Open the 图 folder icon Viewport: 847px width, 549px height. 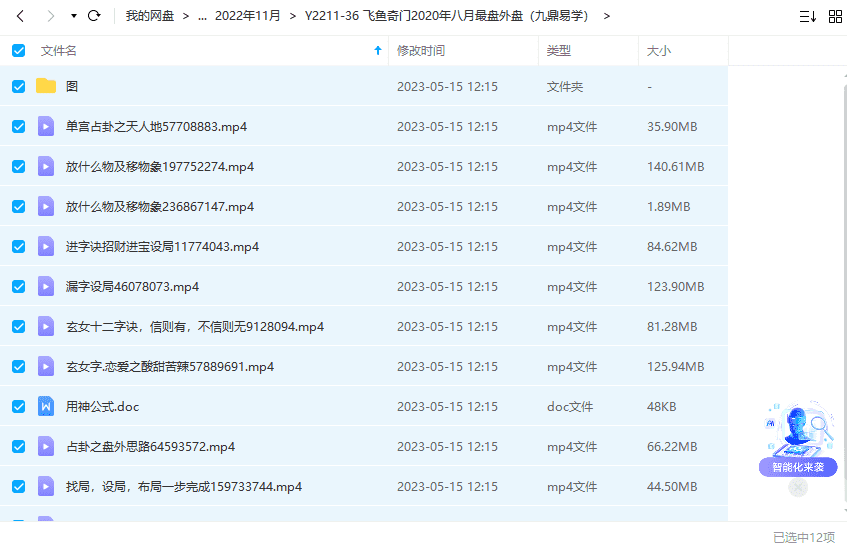pyautogui.click(x=46, y=87)
